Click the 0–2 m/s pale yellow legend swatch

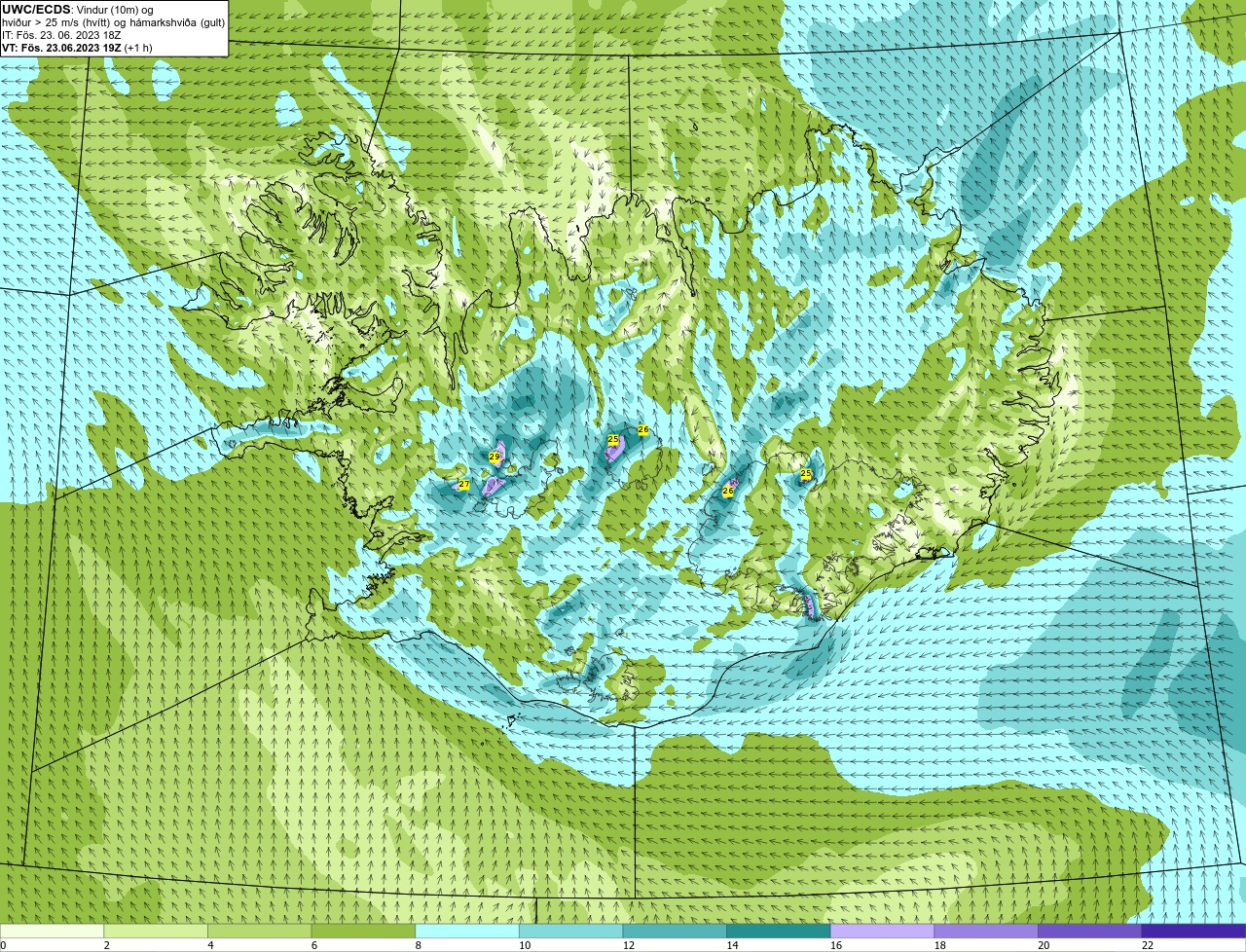pos(52,931)
